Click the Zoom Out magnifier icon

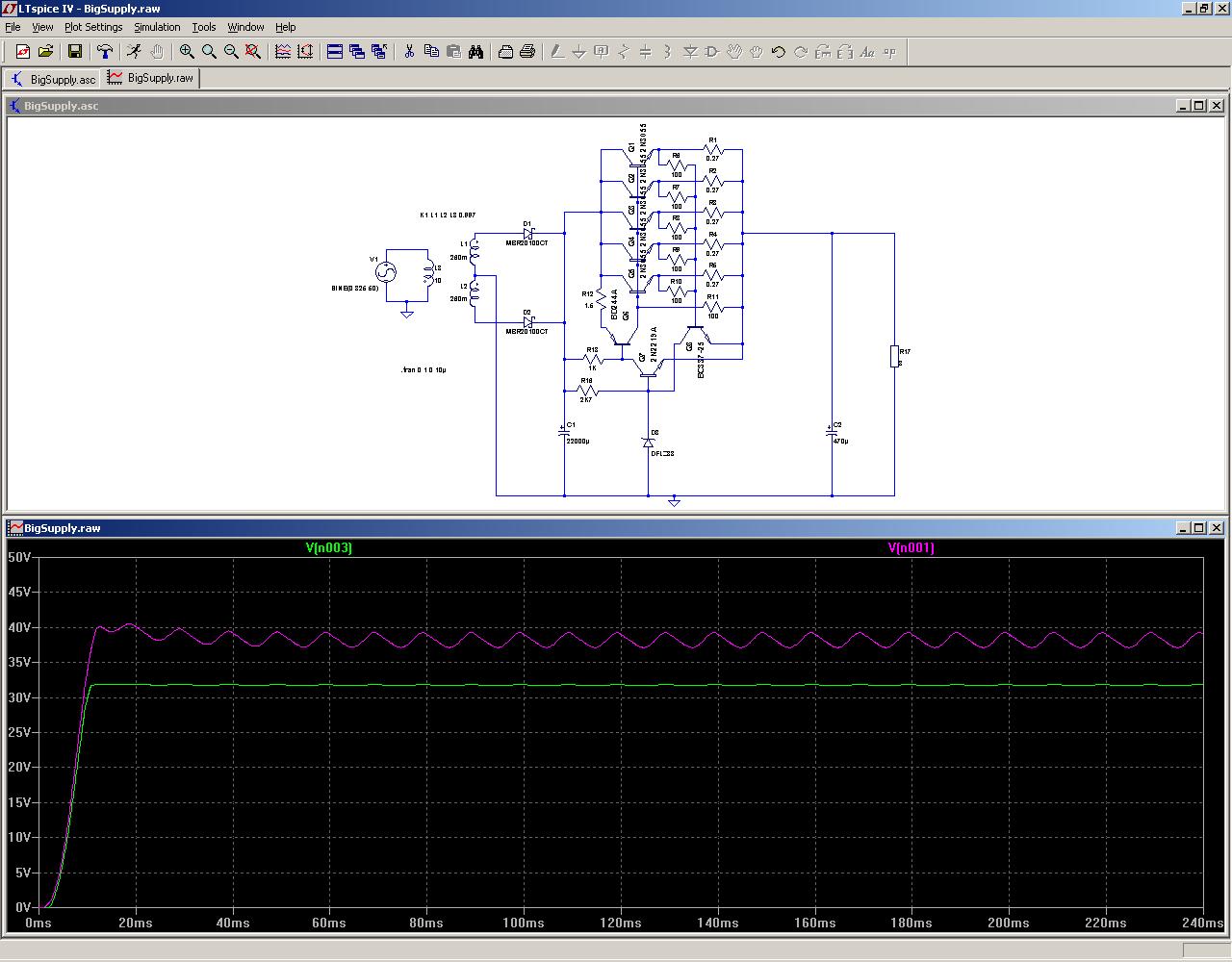(x=231, y=52)
